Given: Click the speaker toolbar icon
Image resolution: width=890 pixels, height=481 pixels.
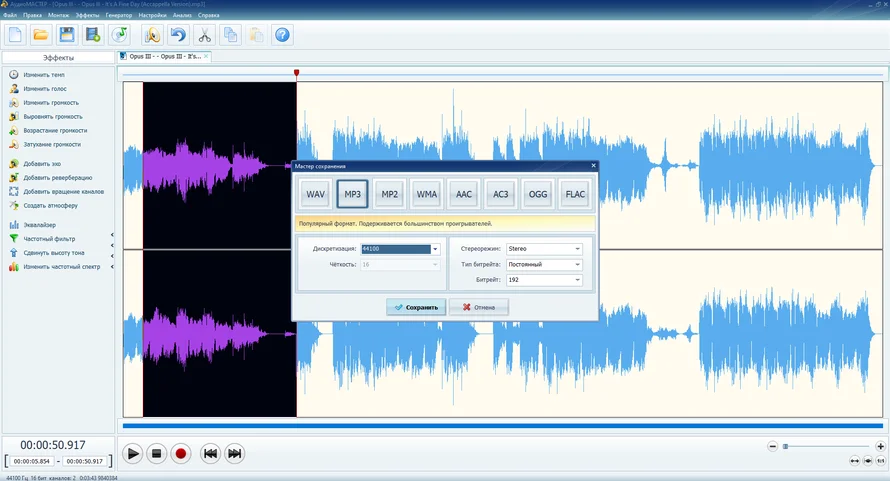Looking at the screenshot, I should [152, 35].
